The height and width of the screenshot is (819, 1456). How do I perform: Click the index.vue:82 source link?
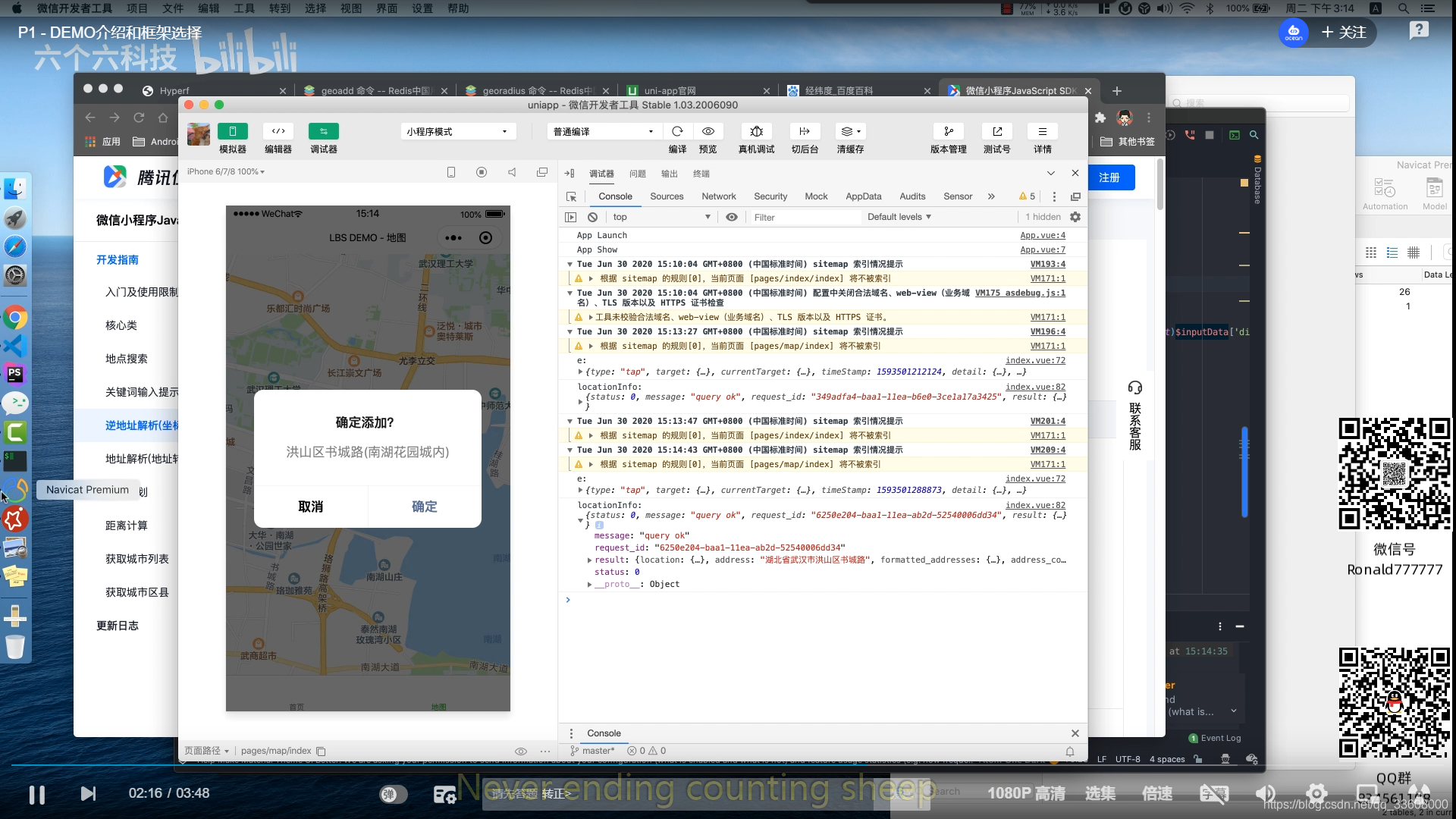click(x=1035, y=505)
